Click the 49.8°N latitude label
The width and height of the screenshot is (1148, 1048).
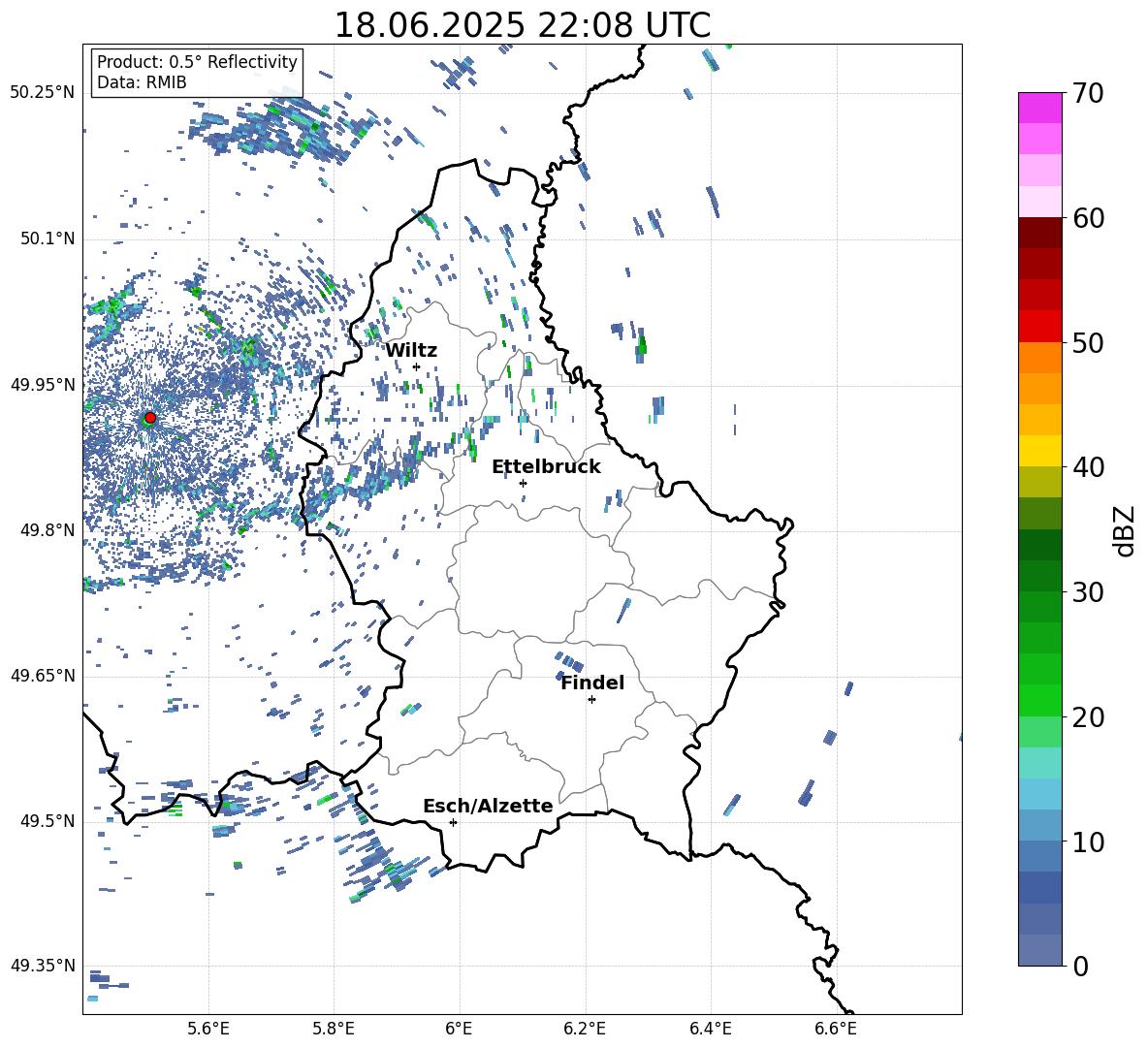48,530
